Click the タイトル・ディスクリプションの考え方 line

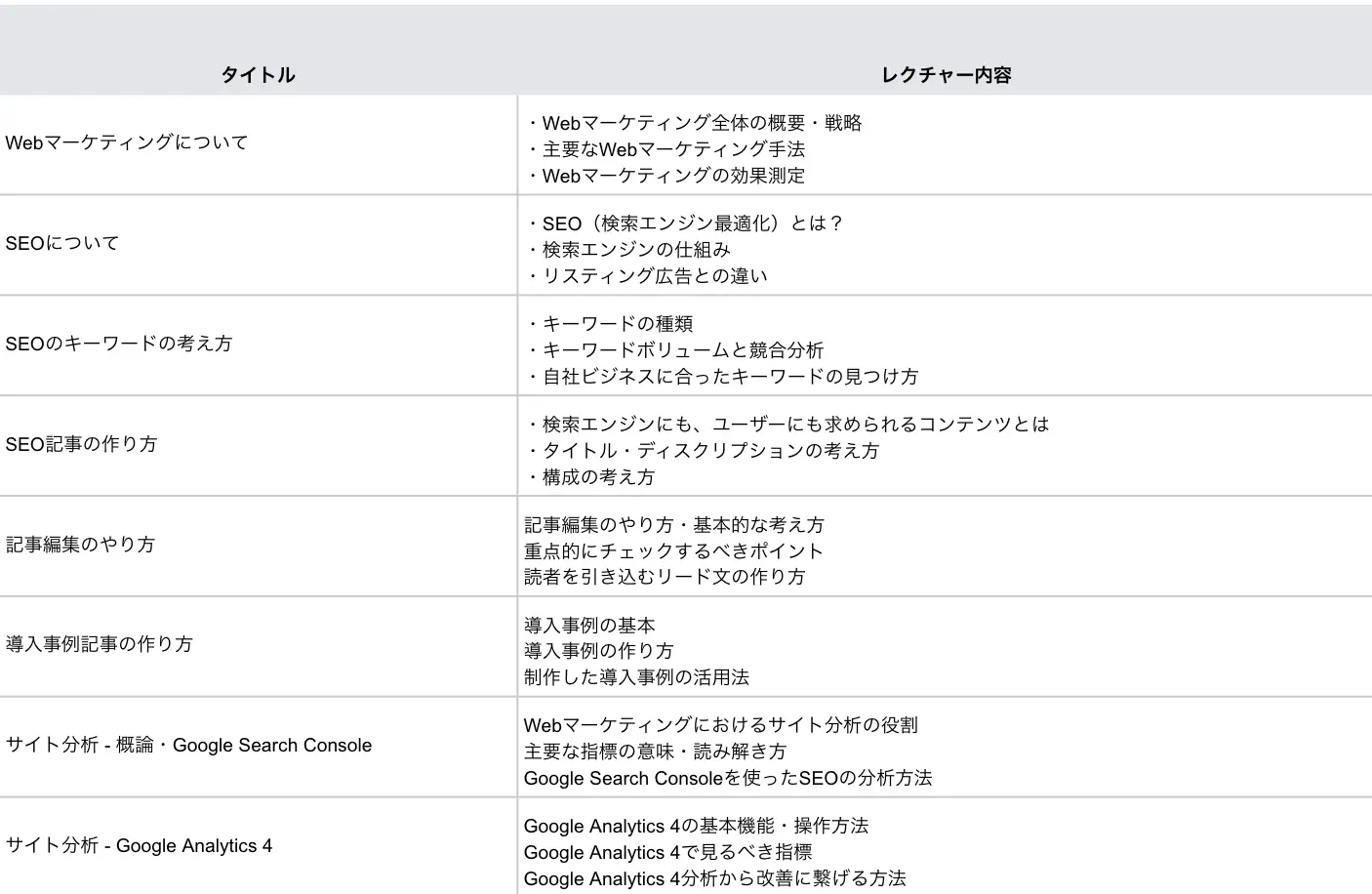point(703,451)
